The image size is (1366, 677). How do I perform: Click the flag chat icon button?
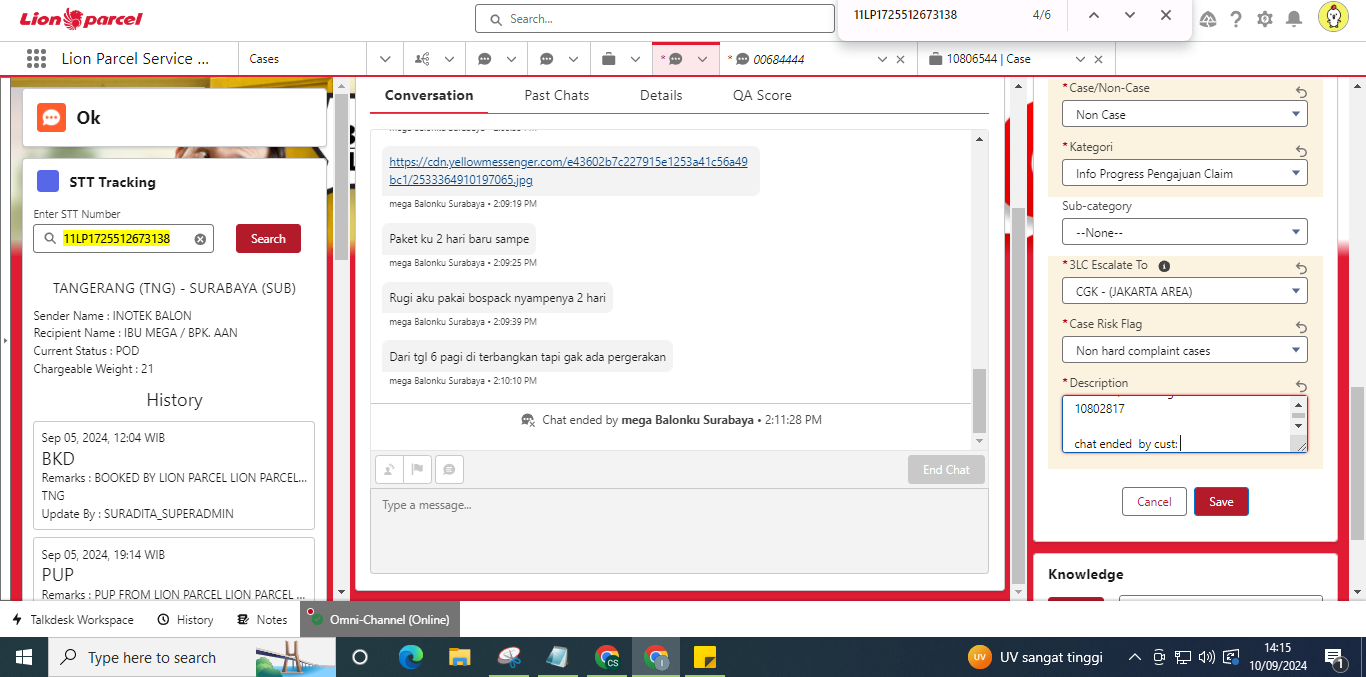coord(418,469)
